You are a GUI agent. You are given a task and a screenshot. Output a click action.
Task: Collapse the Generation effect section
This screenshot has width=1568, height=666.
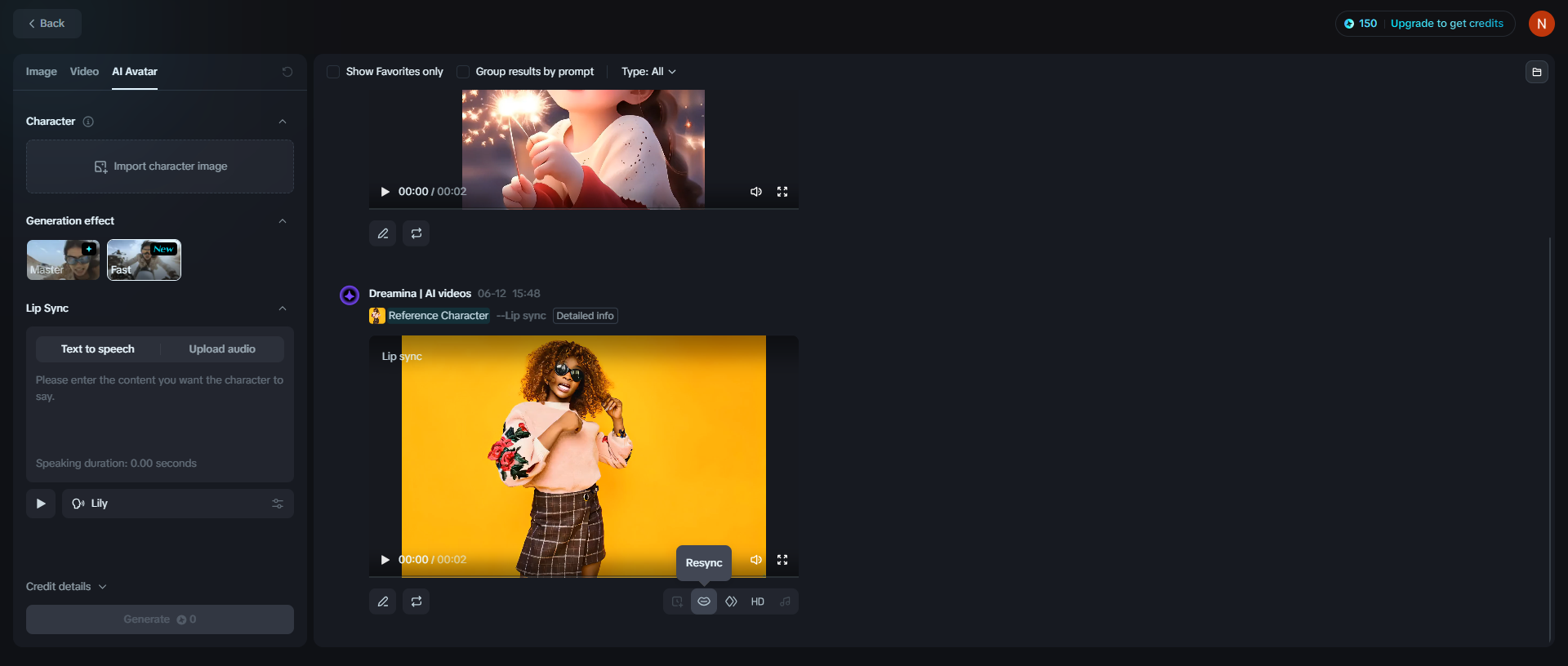(x=283, y=221)
